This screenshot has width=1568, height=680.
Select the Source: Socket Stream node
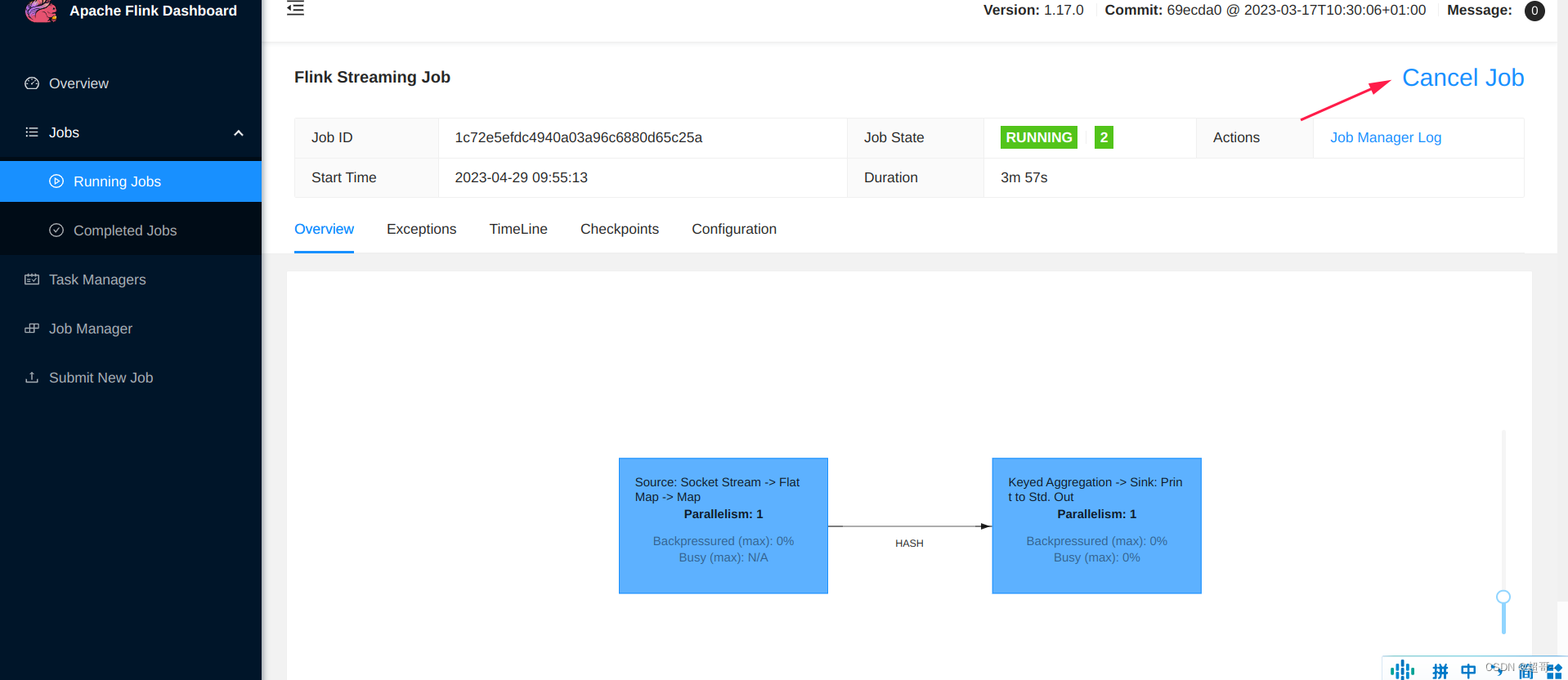pos(724,526)
